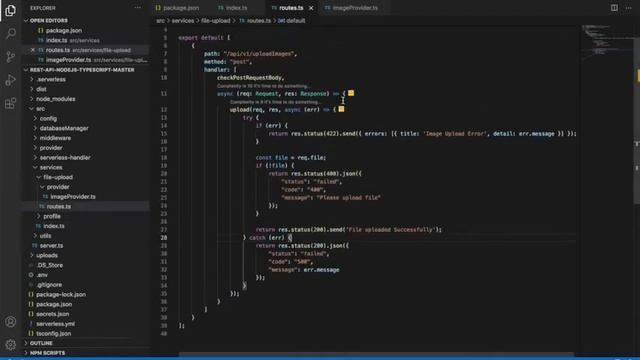Open the Accounts menu icon
The image size is (640, 360).
[x=11, y=322]
